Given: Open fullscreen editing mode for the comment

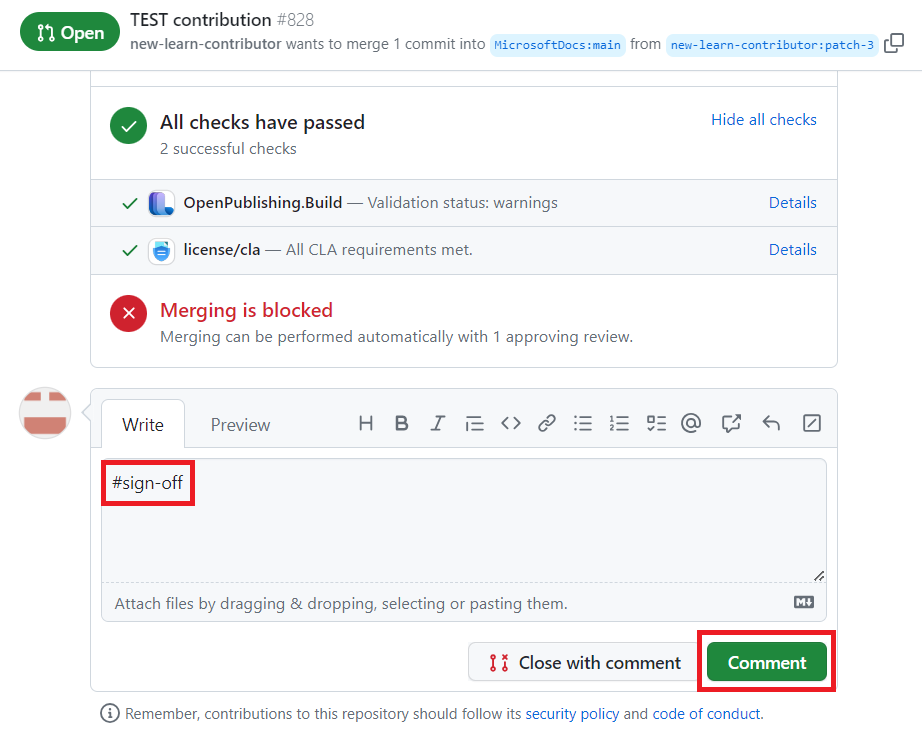Looking at the screenshot, I should (x=811, y=423).
